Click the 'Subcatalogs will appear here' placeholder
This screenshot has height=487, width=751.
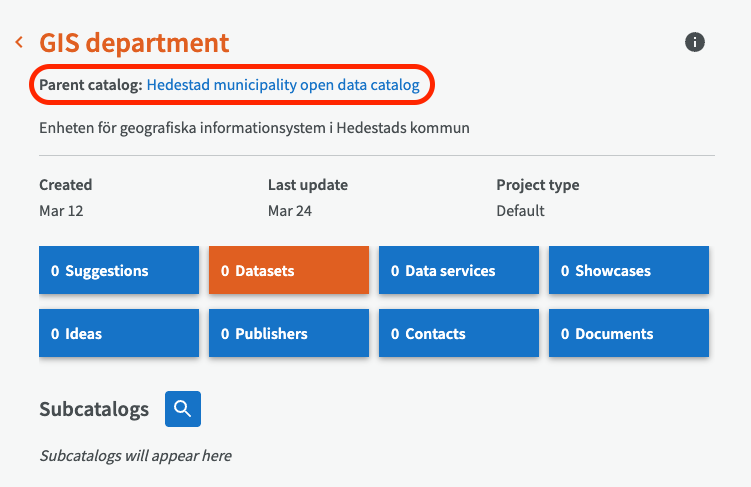point(135,455)
